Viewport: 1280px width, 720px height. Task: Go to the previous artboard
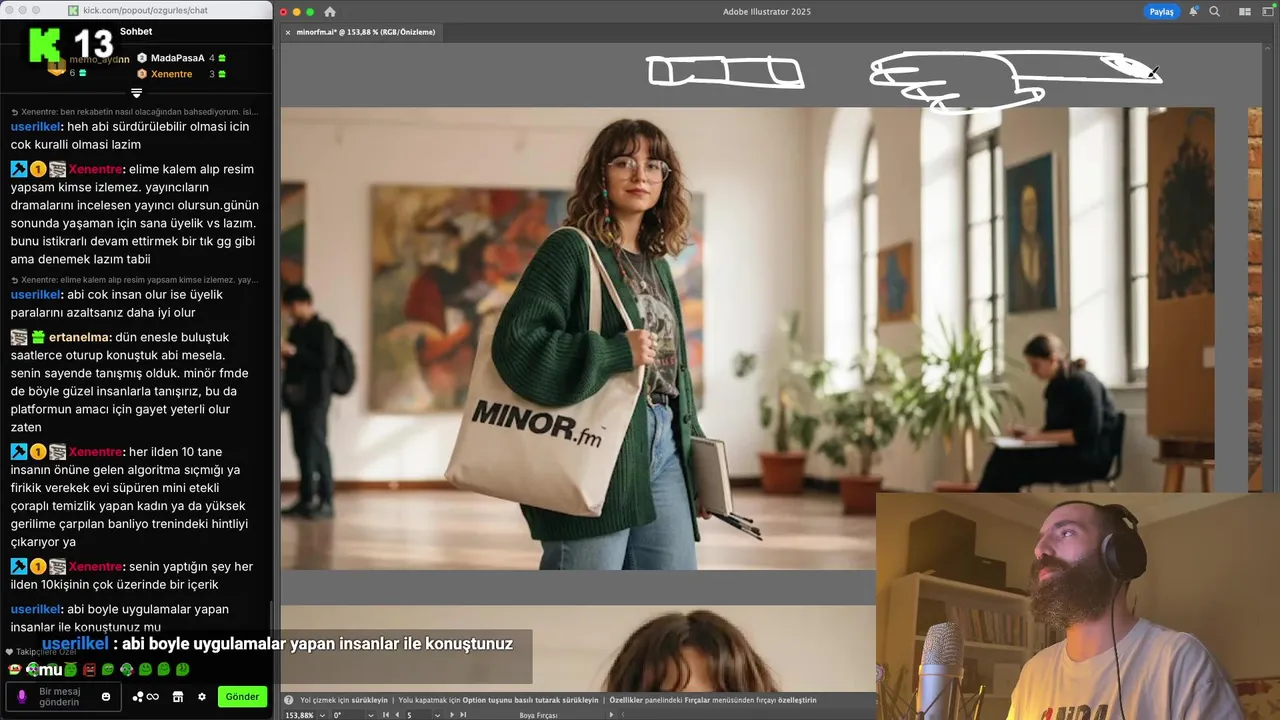398,715
